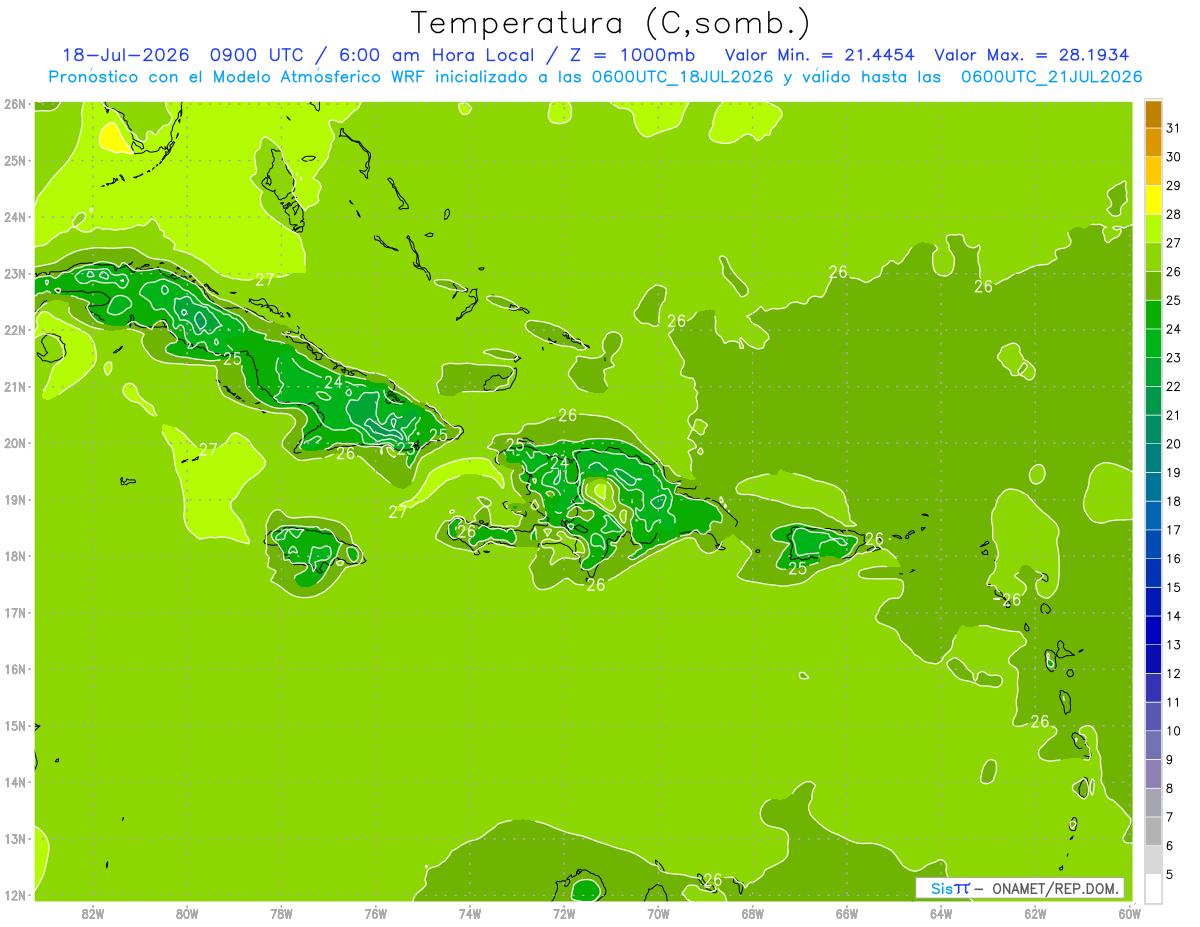Click the "ONAMET/REP.DOM." credit label

pyautogui.click(x=1056, y=888)
